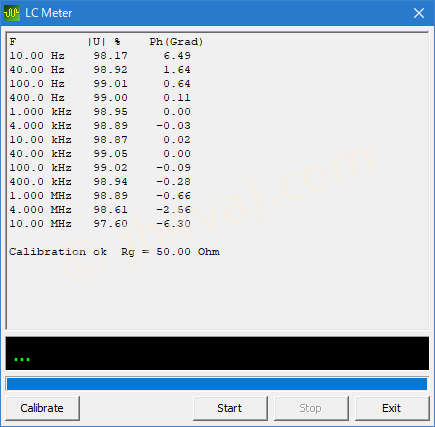Click the 4.000 MHz phase value -2.56
The height and width of the screenshot is (427, 435).
[x=174, y=210]
